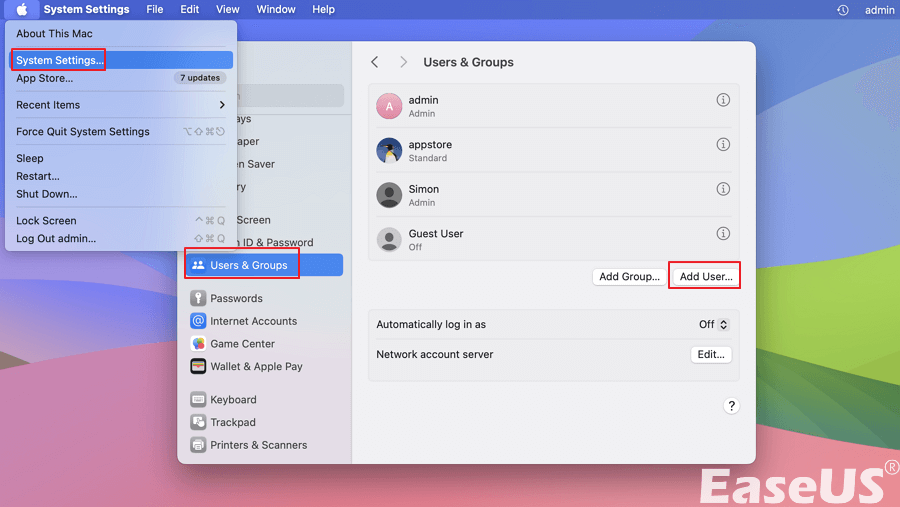900x507 pixels.
Task: Open the Window menu
Action: point(276,9)
